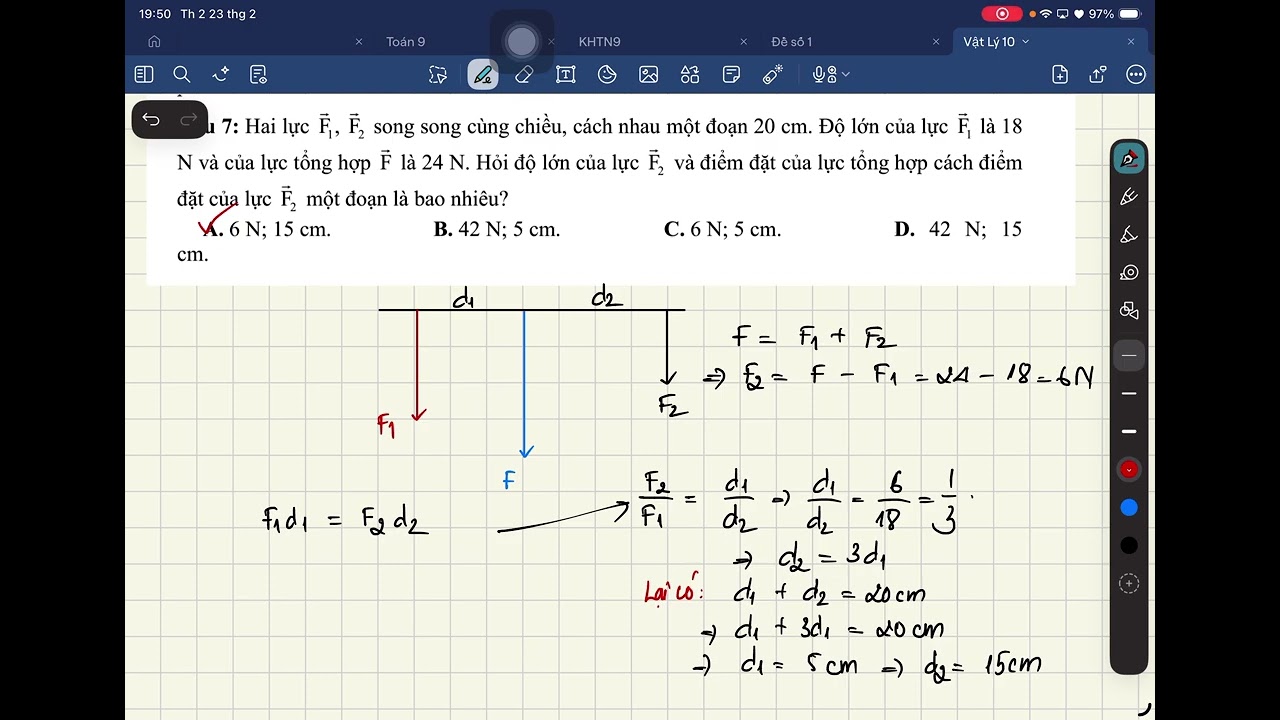
Task: Select the Pen tool in top toolbar
Action: (x=483, y=74)
